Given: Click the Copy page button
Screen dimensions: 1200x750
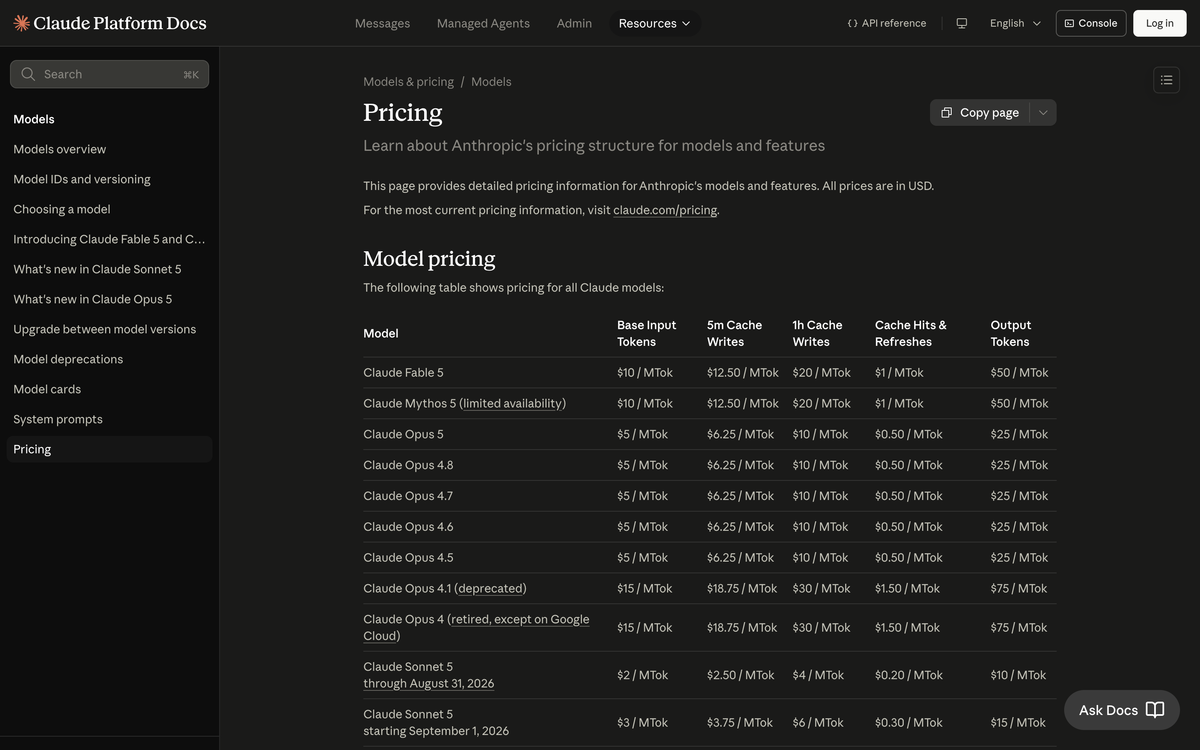Looking at the screenshot, I should click(980, 113).
